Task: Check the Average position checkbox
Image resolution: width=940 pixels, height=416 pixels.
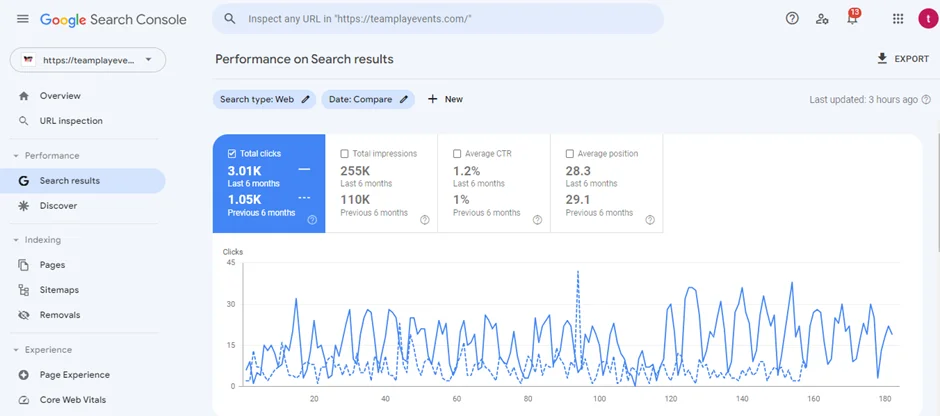Action: pos(570,153)
